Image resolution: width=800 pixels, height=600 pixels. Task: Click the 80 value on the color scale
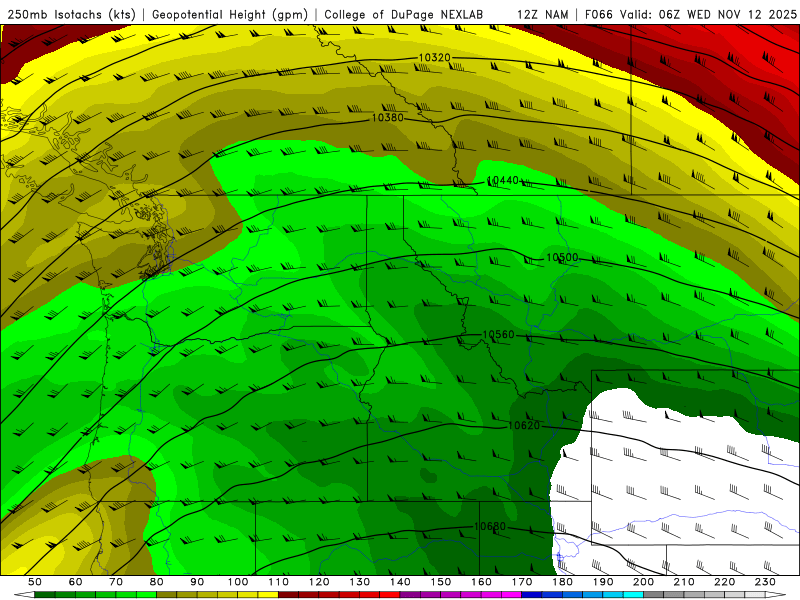point(157,582)
